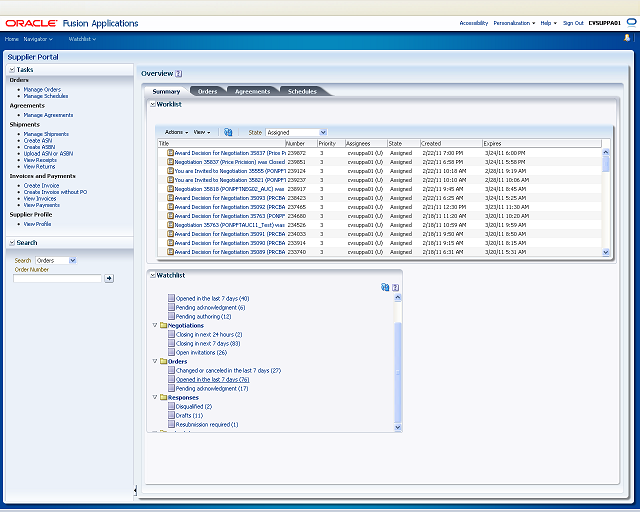Switch to the Schedules tab

[302, 91]
